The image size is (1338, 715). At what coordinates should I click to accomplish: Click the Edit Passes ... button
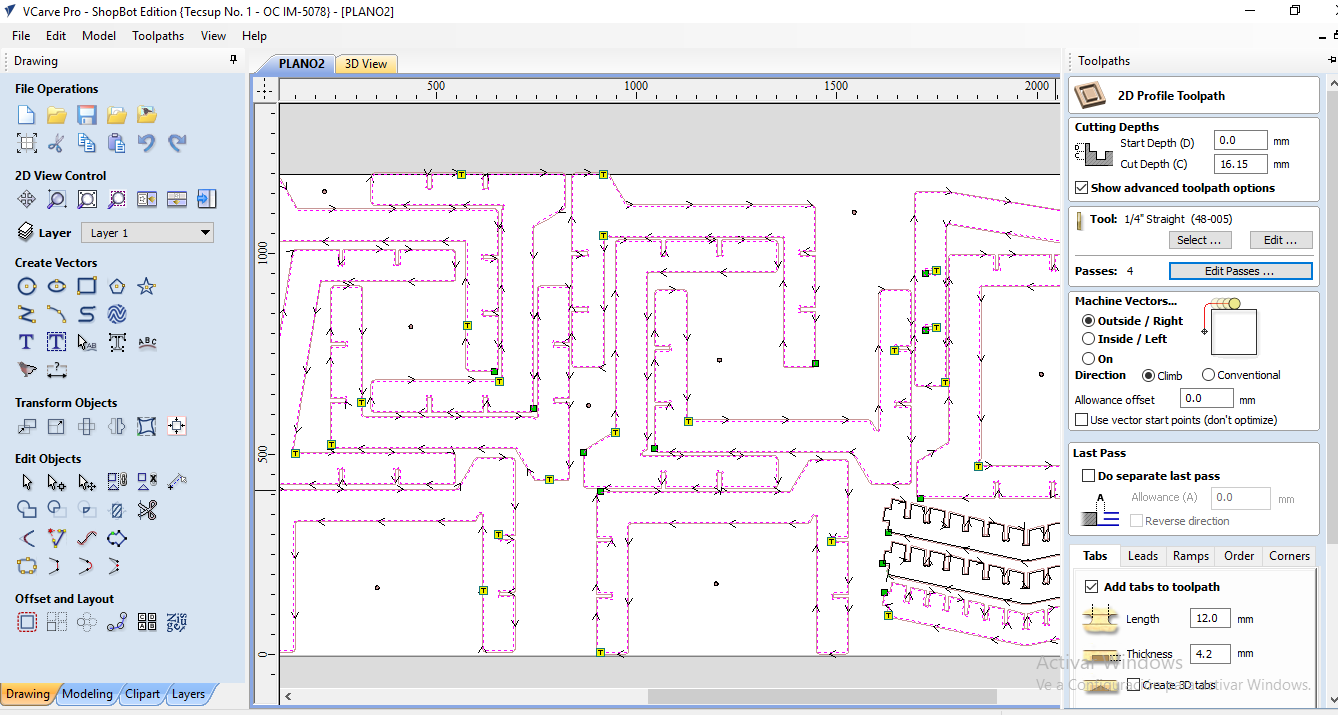pyautogui.click(x=1240, y=271)
